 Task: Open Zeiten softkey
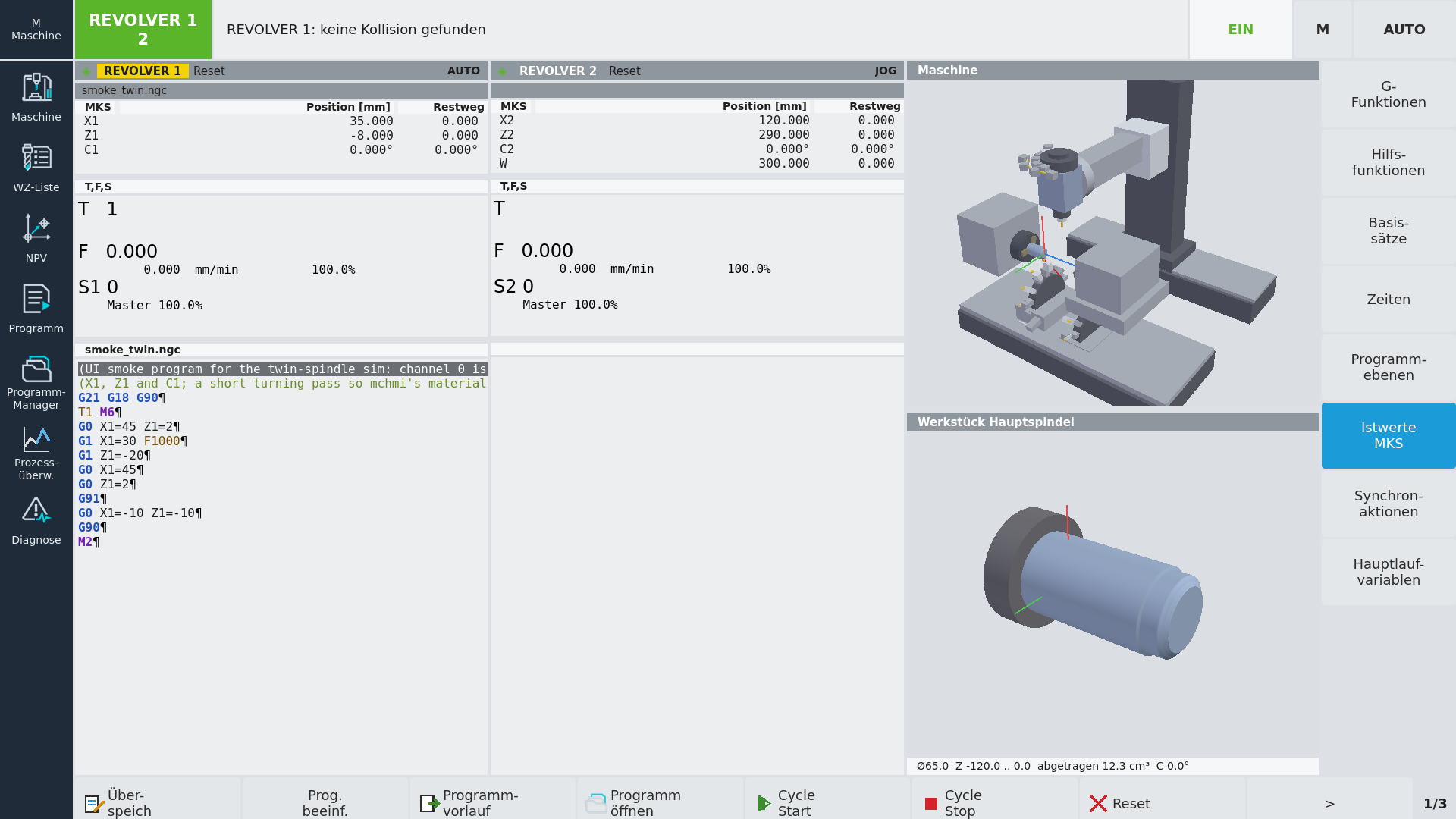click(x=1389, y=299)
